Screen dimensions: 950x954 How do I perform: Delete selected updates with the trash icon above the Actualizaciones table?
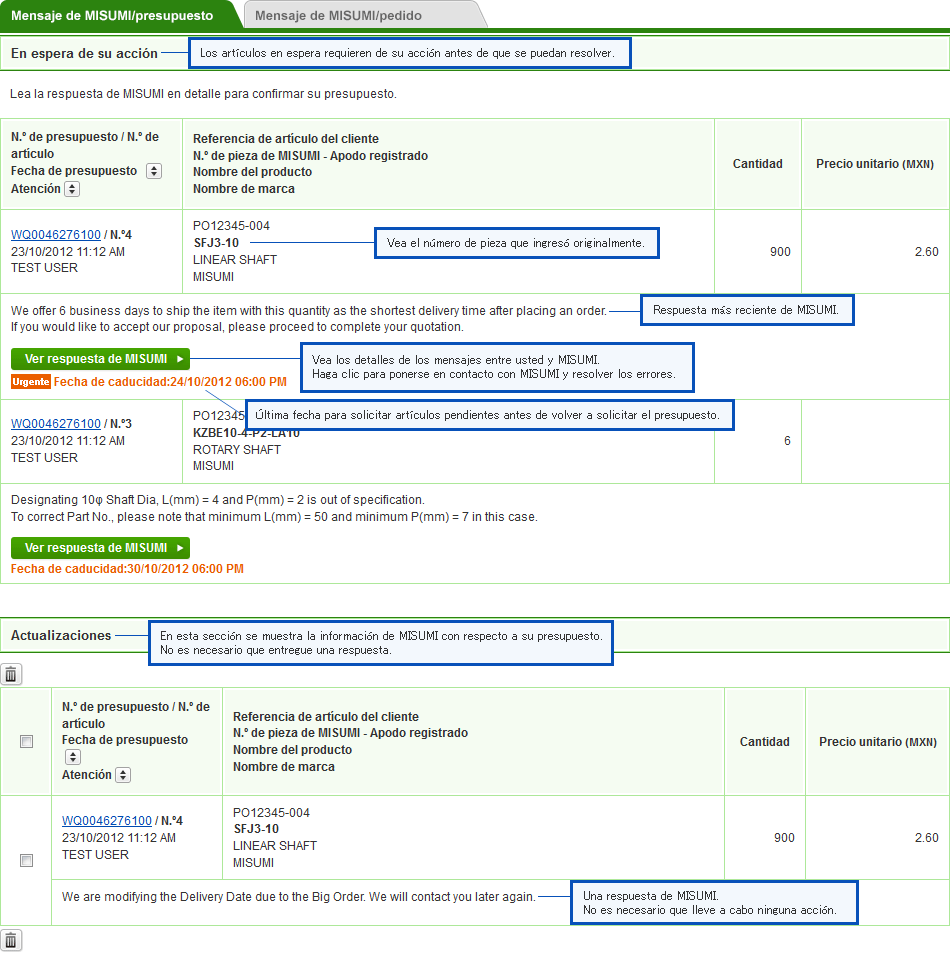11,674
